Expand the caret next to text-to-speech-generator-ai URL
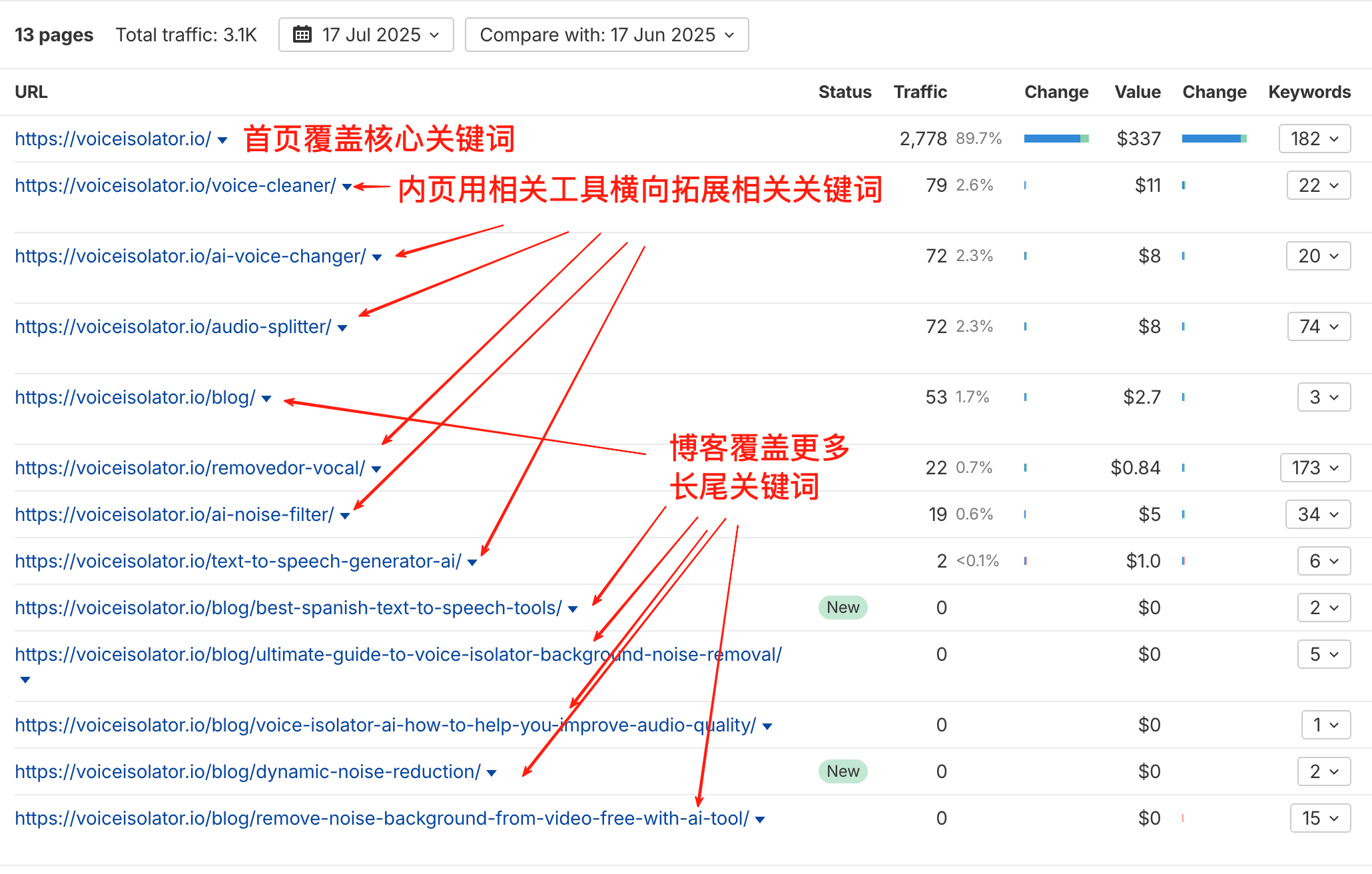This screenshot has height=874, width=1372. [x=472, y=563]
